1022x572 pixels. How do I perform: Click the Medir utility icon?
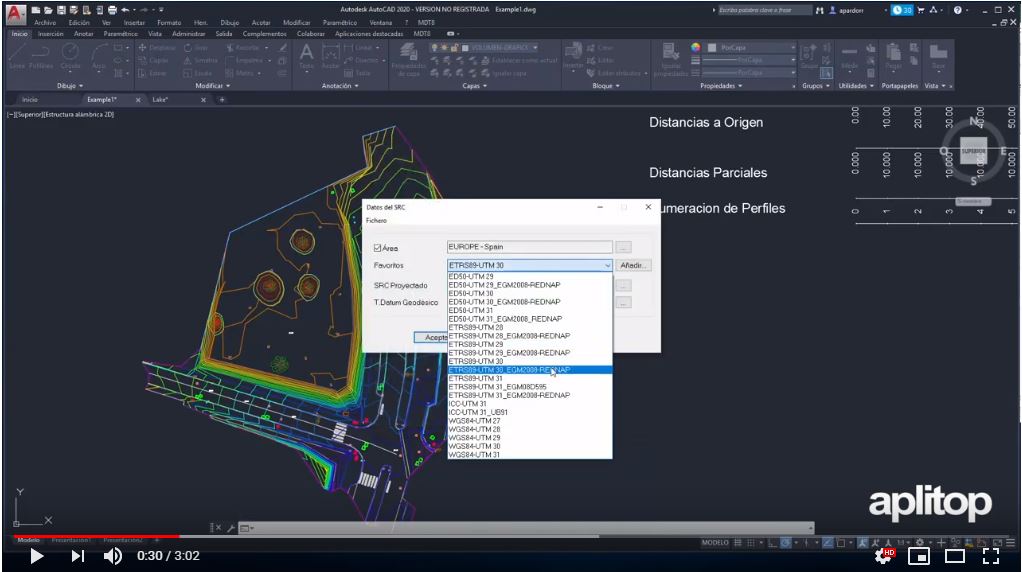point(849,55)
